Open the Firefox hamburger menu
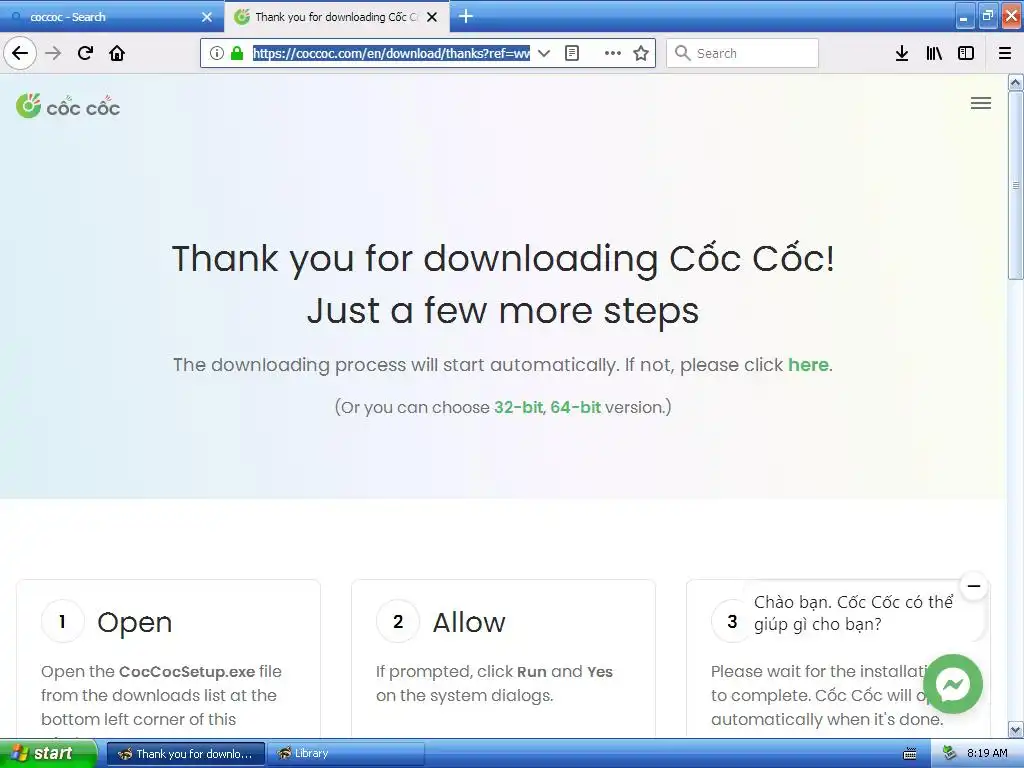 point(1005,53)
